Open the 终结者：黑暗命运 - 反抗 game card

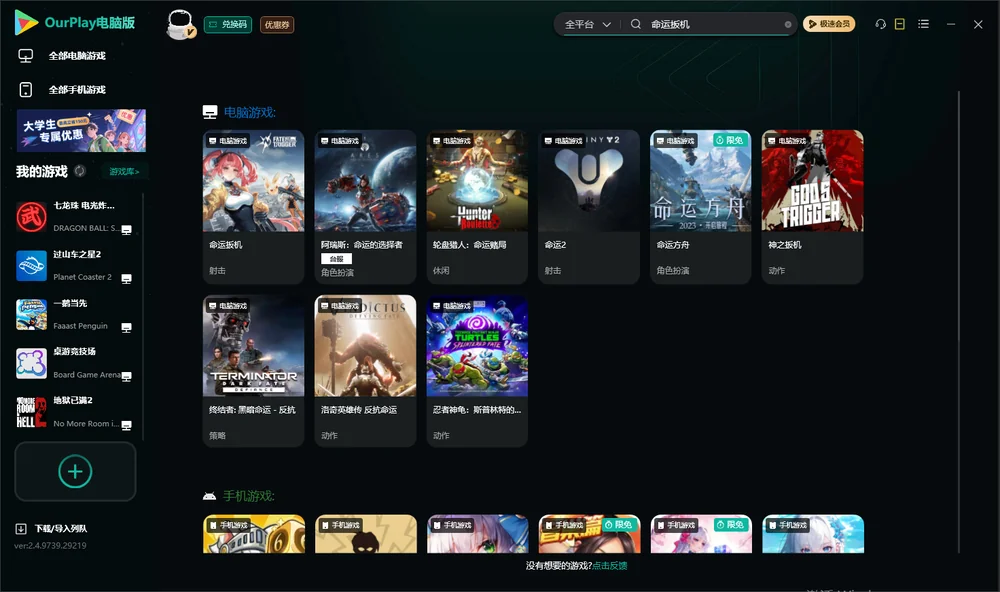pos(254,371)
